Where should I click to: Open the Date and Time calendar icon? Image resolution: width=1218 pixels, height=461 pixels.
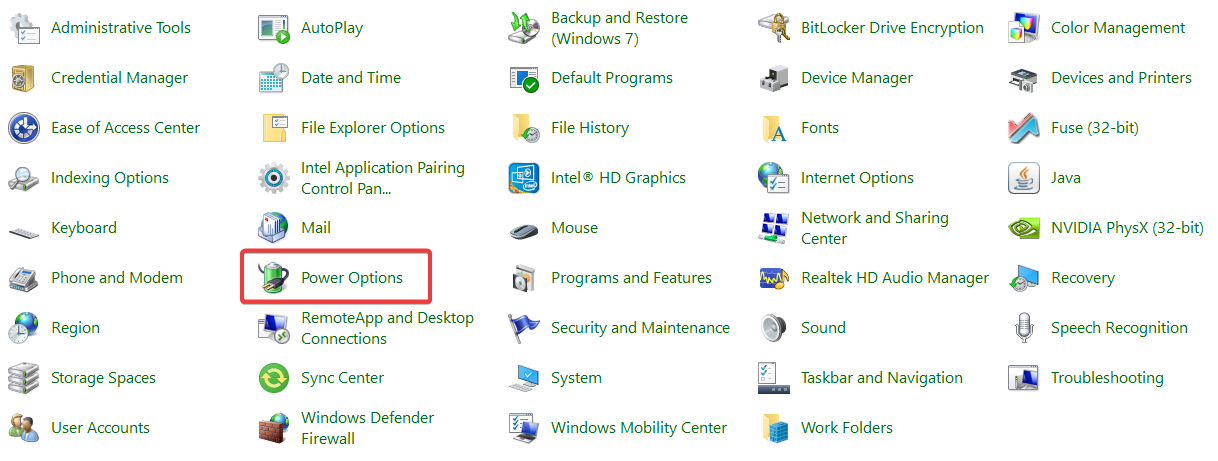[x=274, y=78]
